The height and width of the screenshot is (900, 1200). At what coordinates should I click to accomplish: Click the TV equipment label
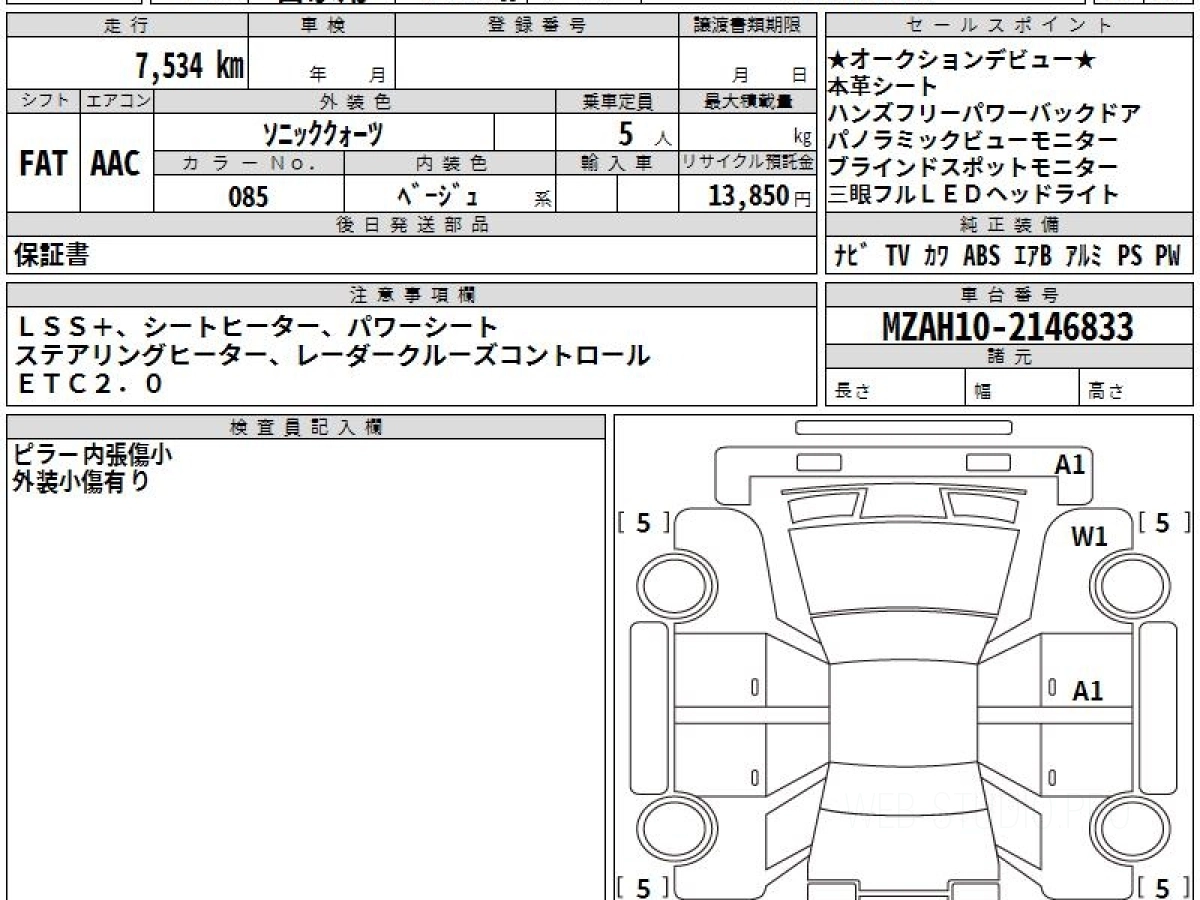click(x=897, y=256)
